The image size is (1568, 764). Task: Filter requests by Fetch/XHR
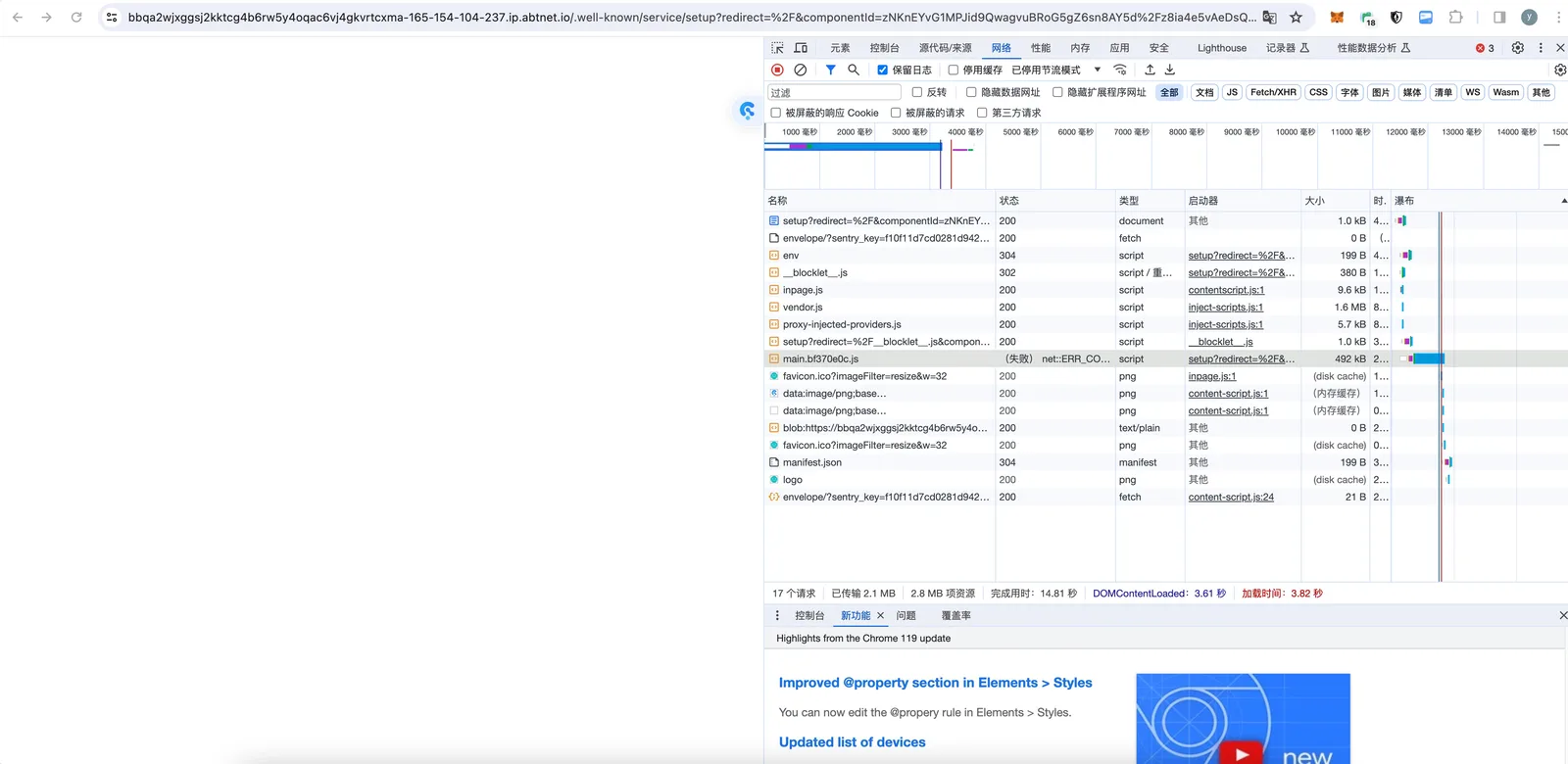click(x=1273, y=92)
